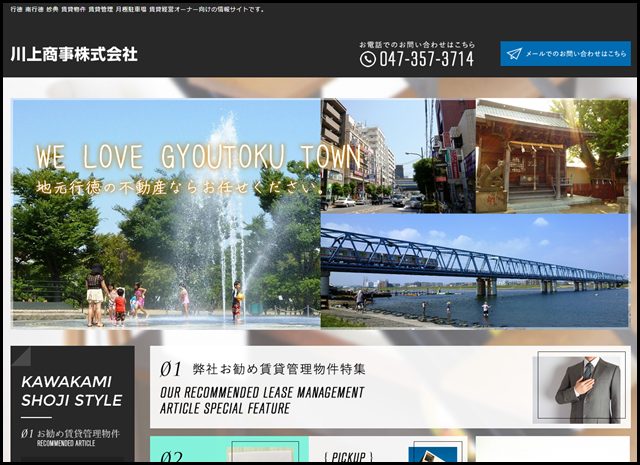Click the 川上商事株式会社 company logo
Screen dimensions: 640x465
coord(74,54)
